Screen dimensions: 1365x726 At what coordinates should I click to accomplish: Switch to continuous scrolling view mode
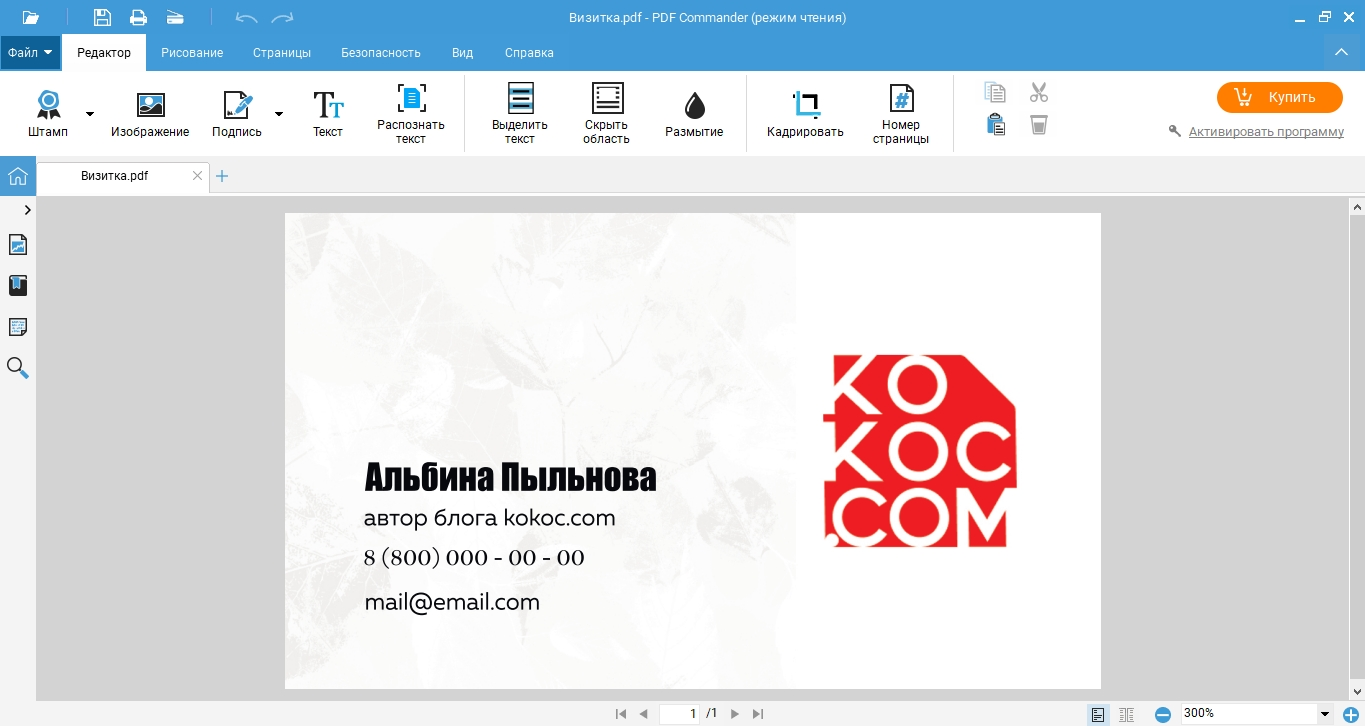click(x=1127, y=714)
